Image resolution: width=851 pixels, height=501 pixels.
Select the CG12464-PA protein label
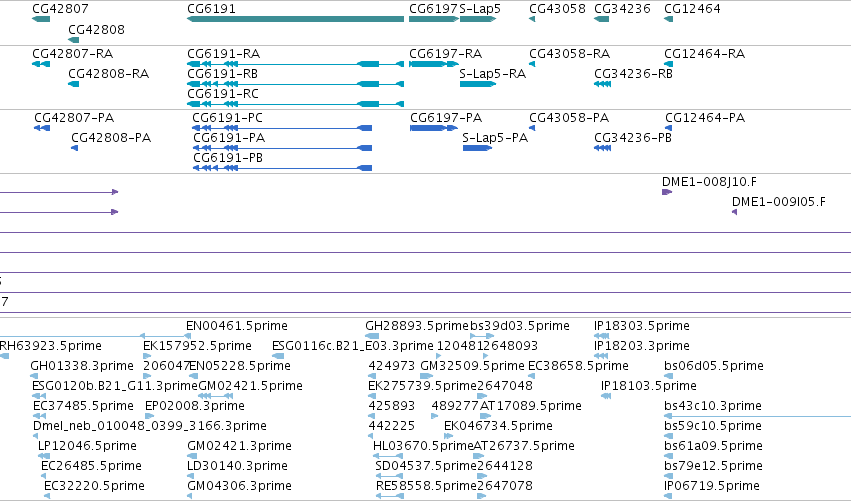coord(705,118)
